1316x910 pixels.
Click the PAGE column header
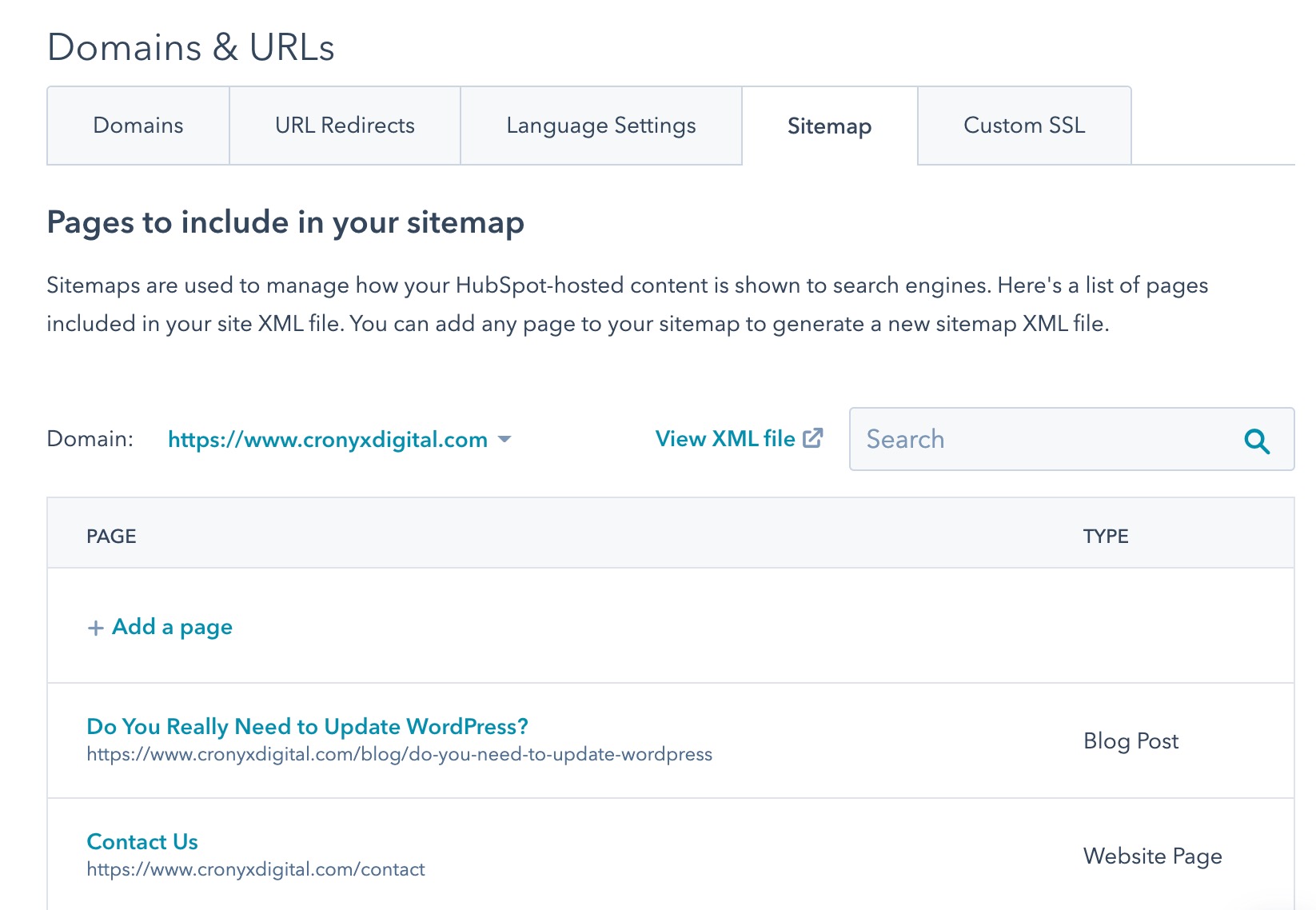pyautogui.click(x=111, y=536)
